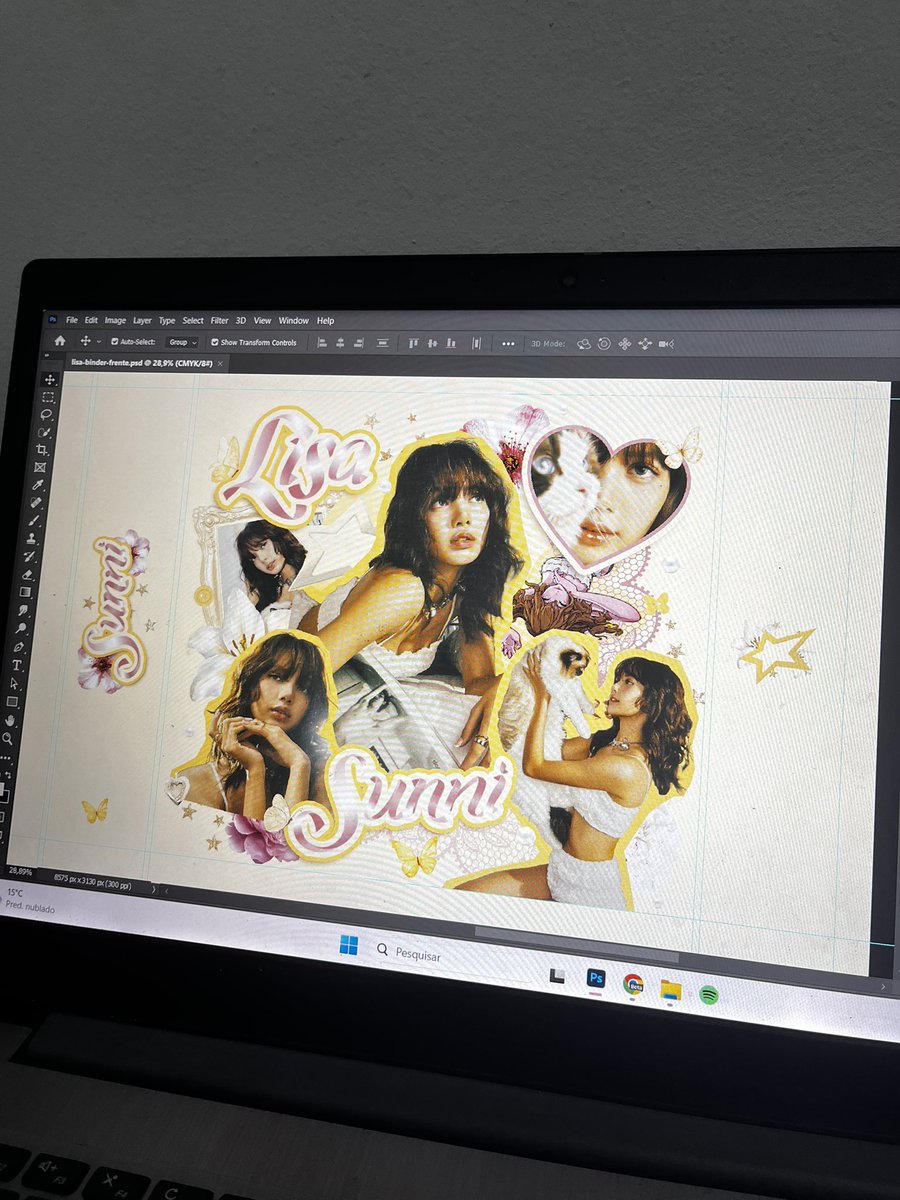Select the Crop tool
Screen dimensions: 900x1200
tap(42, 450)
